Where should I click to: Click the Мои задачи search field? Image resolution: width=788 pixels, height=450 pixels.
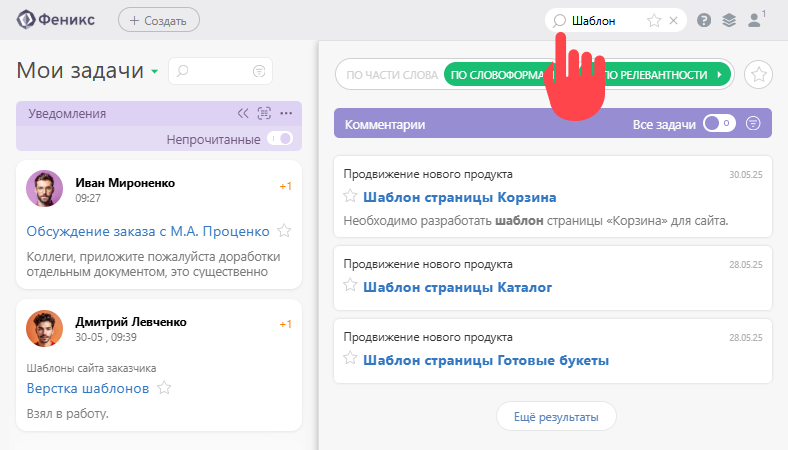point(220,71)
